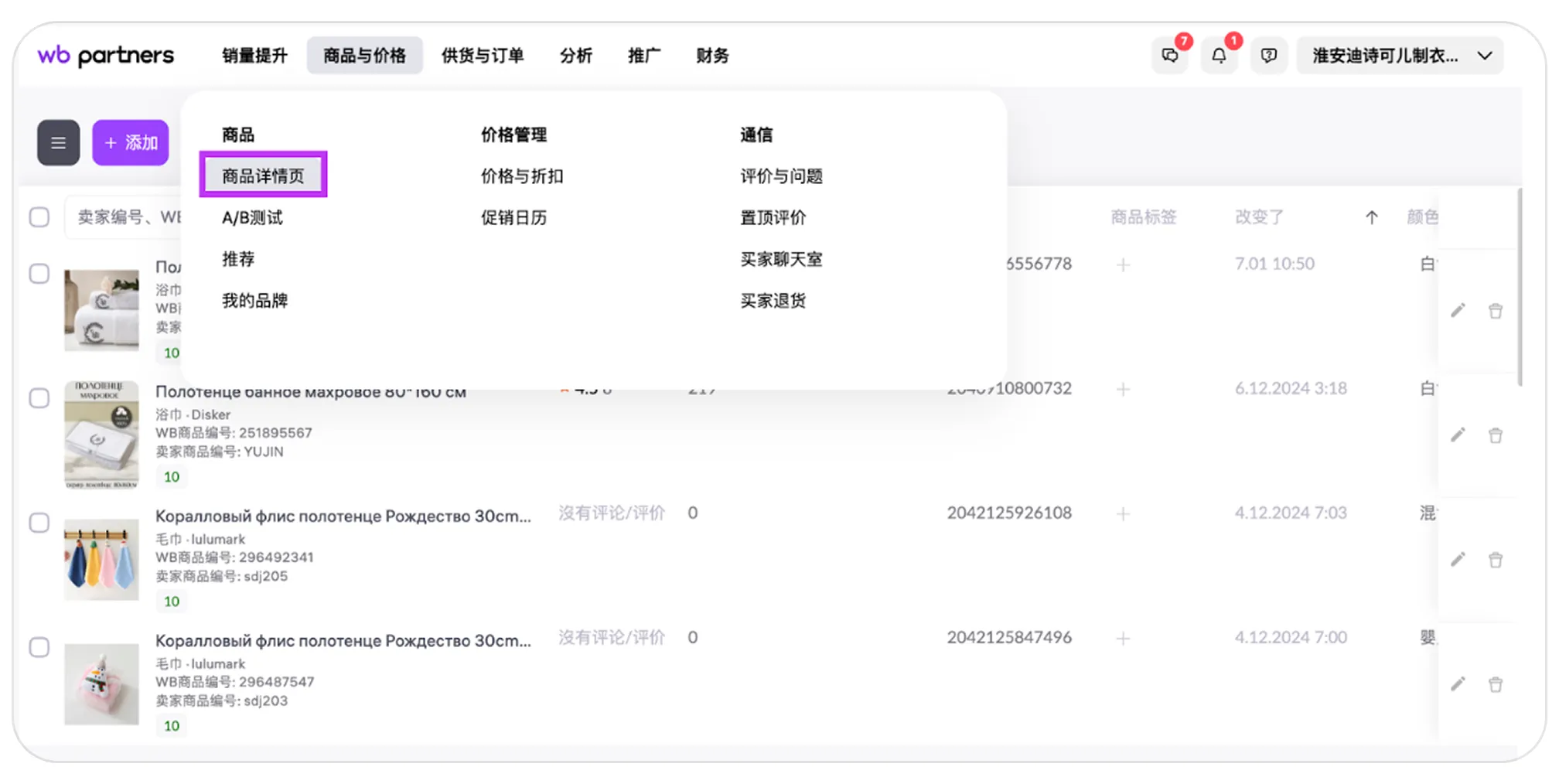
Task: Click the trash icon for sdj203 product
Action: point(1496,684)
